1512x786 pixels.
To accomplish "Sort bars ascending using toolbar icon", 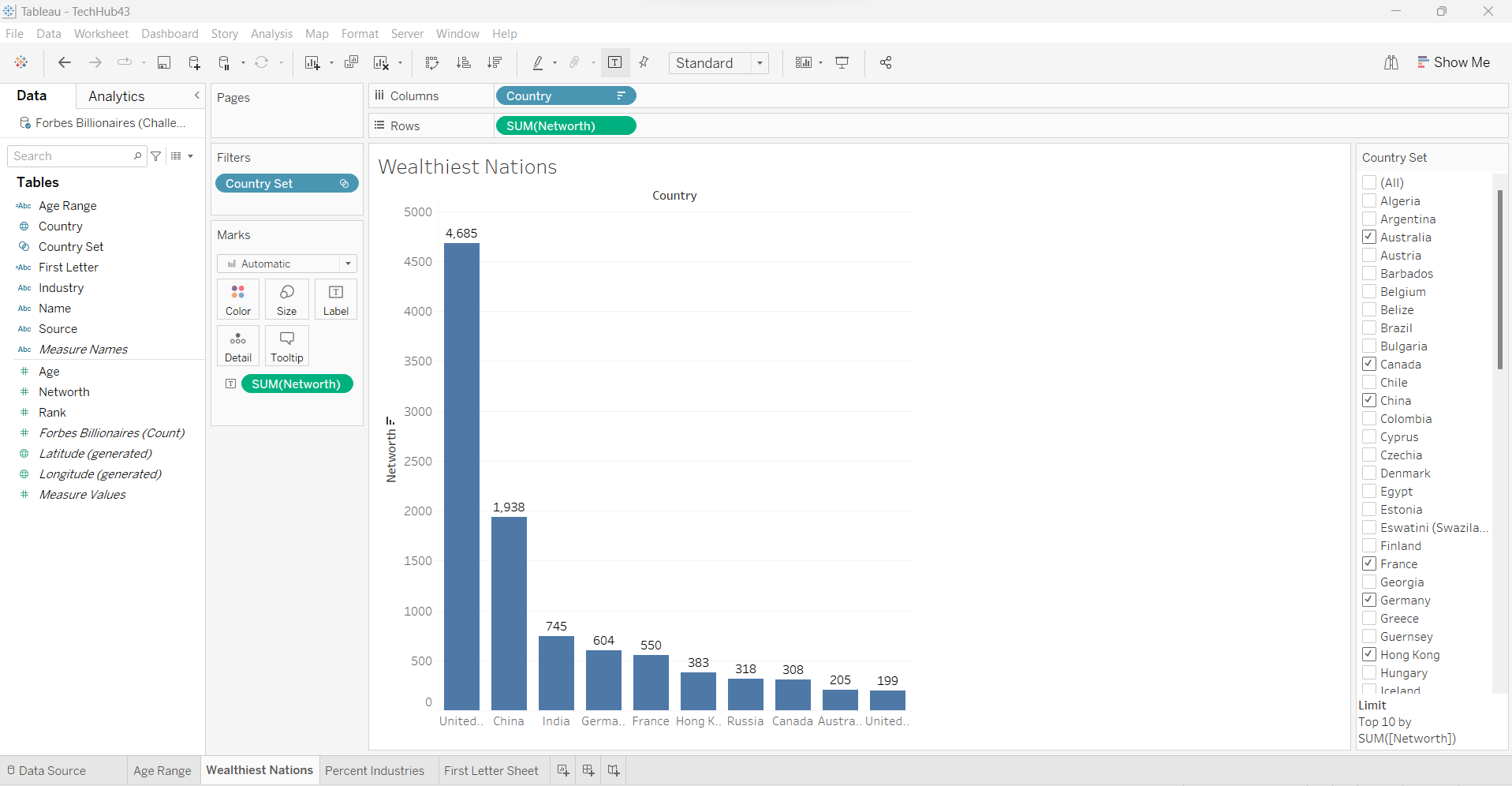I will click(x=464, y=63).
